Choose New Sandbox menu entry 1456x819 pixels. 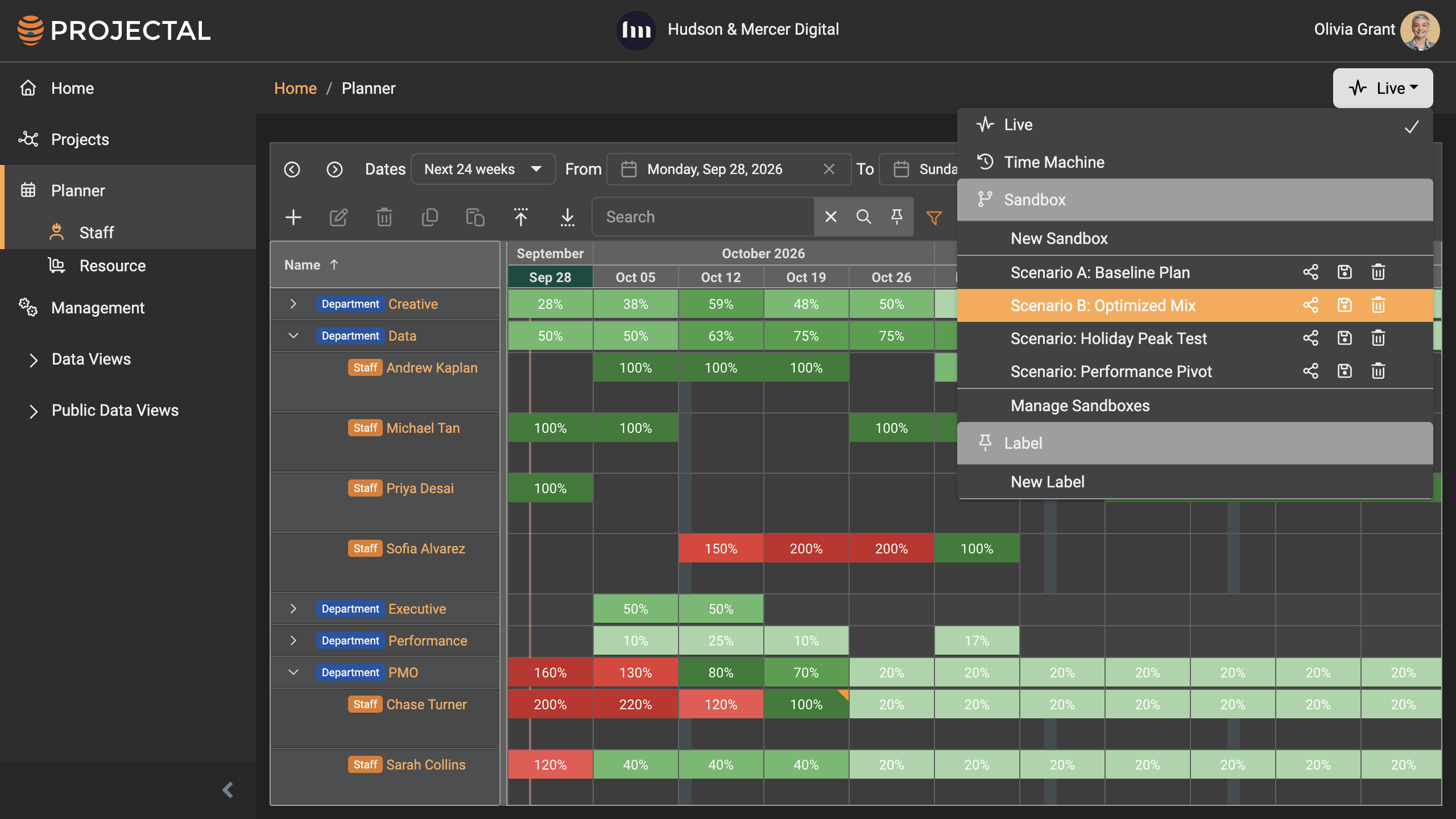point(1195,239)
